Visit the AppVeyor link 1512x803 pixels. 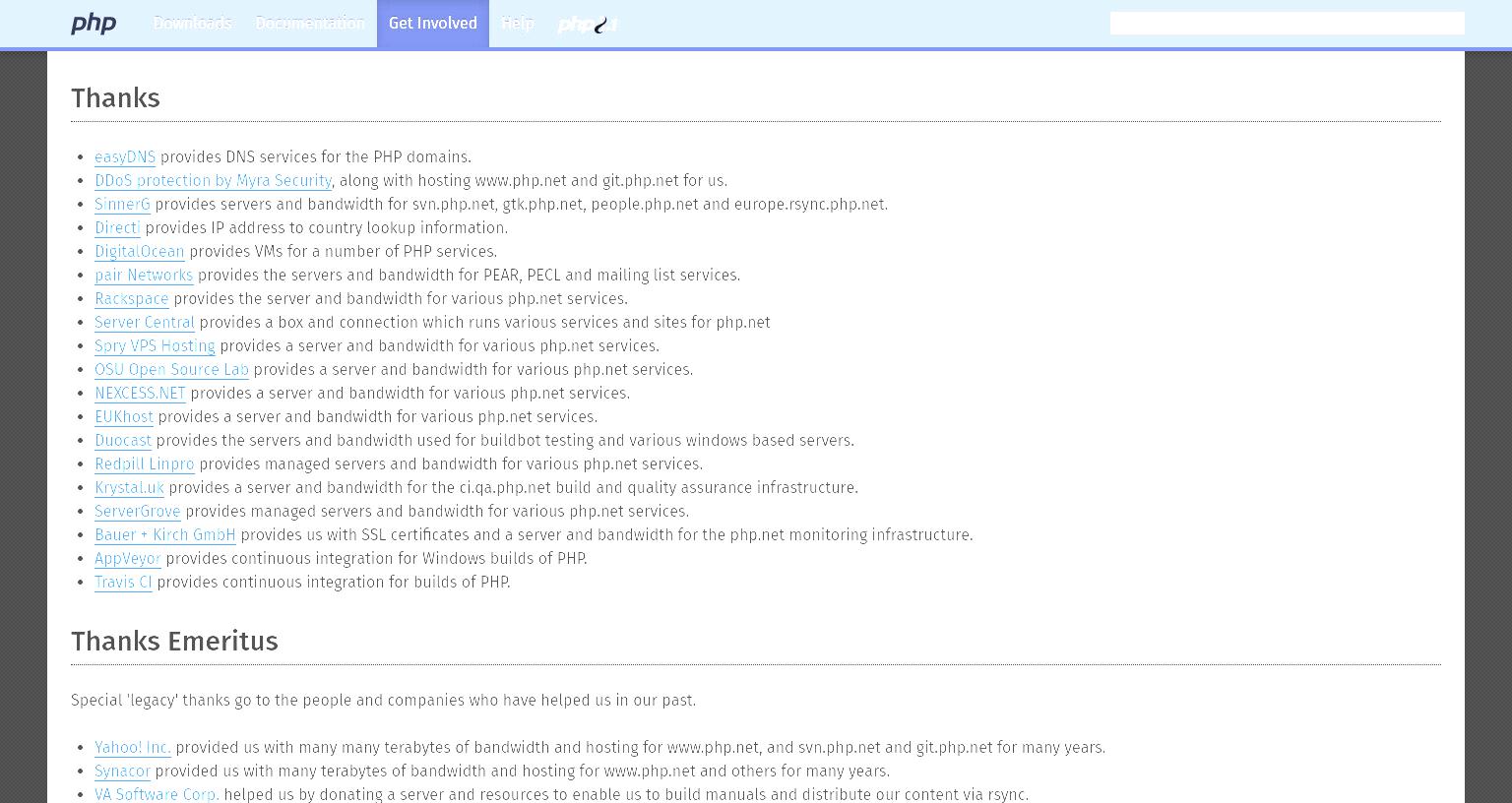(x=128, y=559)
